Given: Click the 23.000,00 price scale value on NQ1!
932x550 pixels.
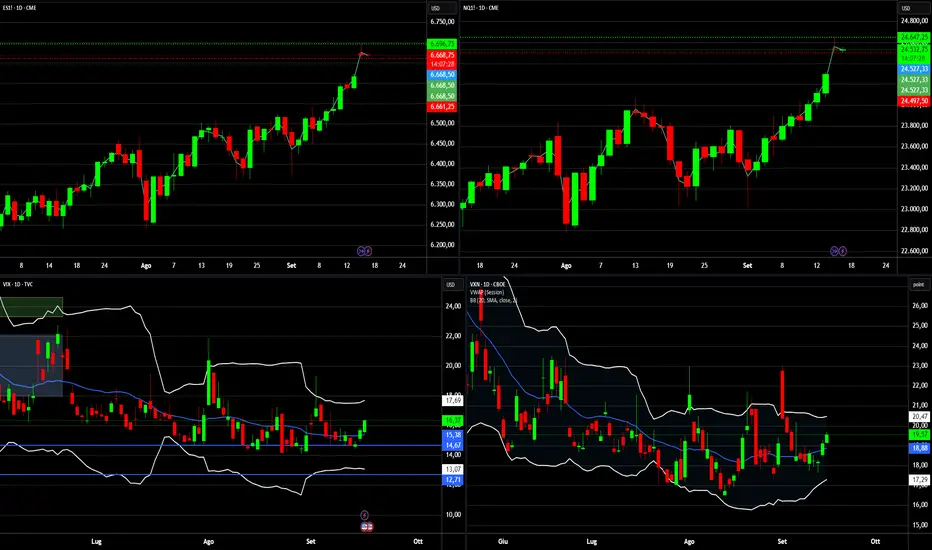Looking at the screenshot, I should (x=914, y=209).
